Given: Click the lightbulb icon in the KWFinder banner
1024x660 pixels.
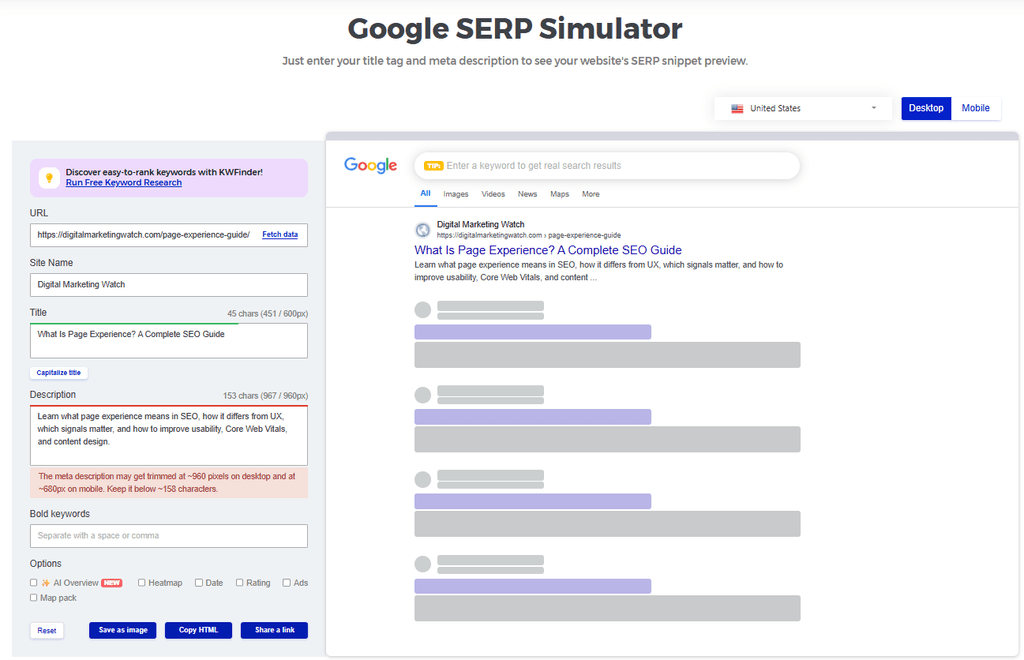Looking at the screenshot, I should [49, 178].
